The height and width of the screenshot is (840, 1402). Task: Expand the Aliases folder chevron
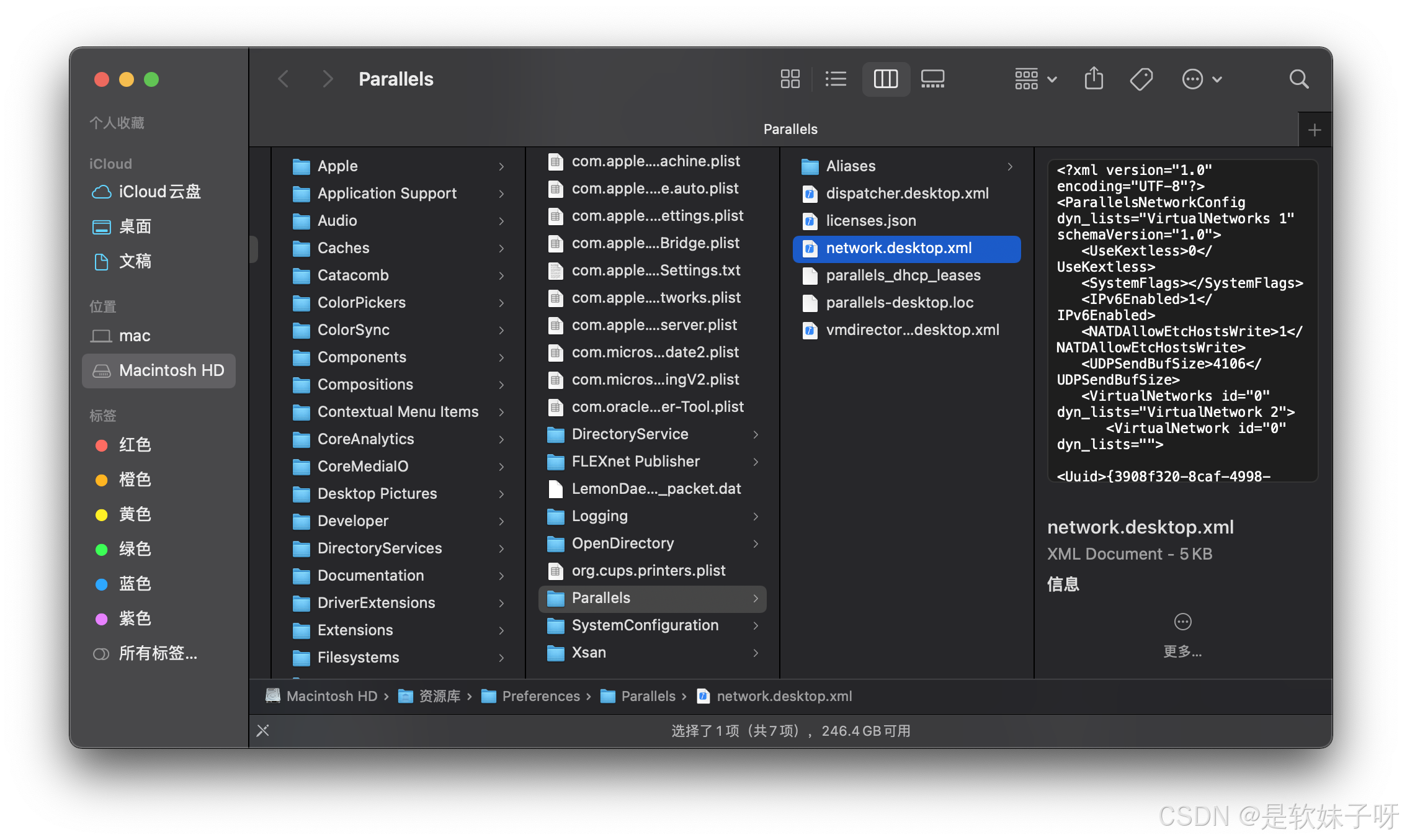tap(1010, 166)
